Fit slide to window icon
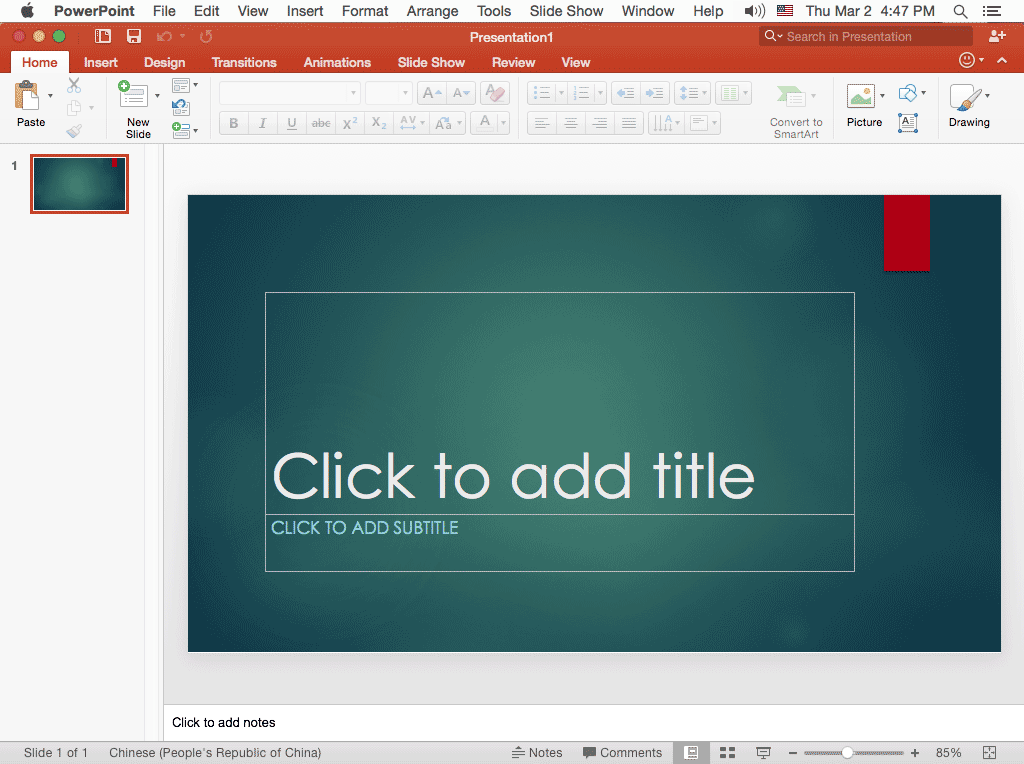This screenshot has height=764, width=1024. pyautogui.click(x=989, y=752)
